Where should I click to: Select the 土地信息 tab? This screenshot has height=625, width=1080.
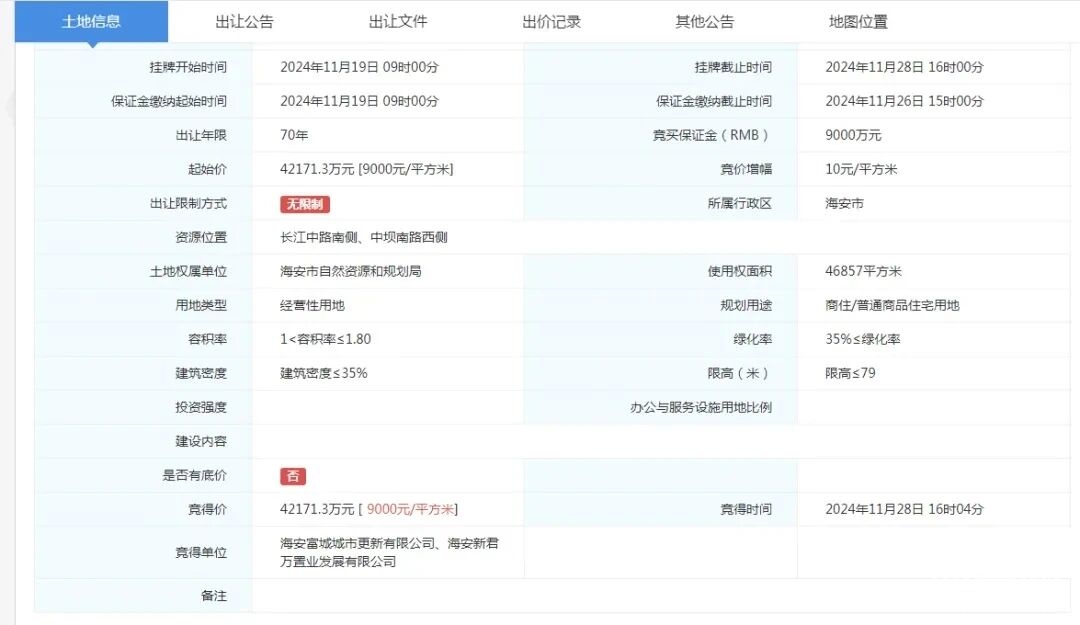click(91, 21)
